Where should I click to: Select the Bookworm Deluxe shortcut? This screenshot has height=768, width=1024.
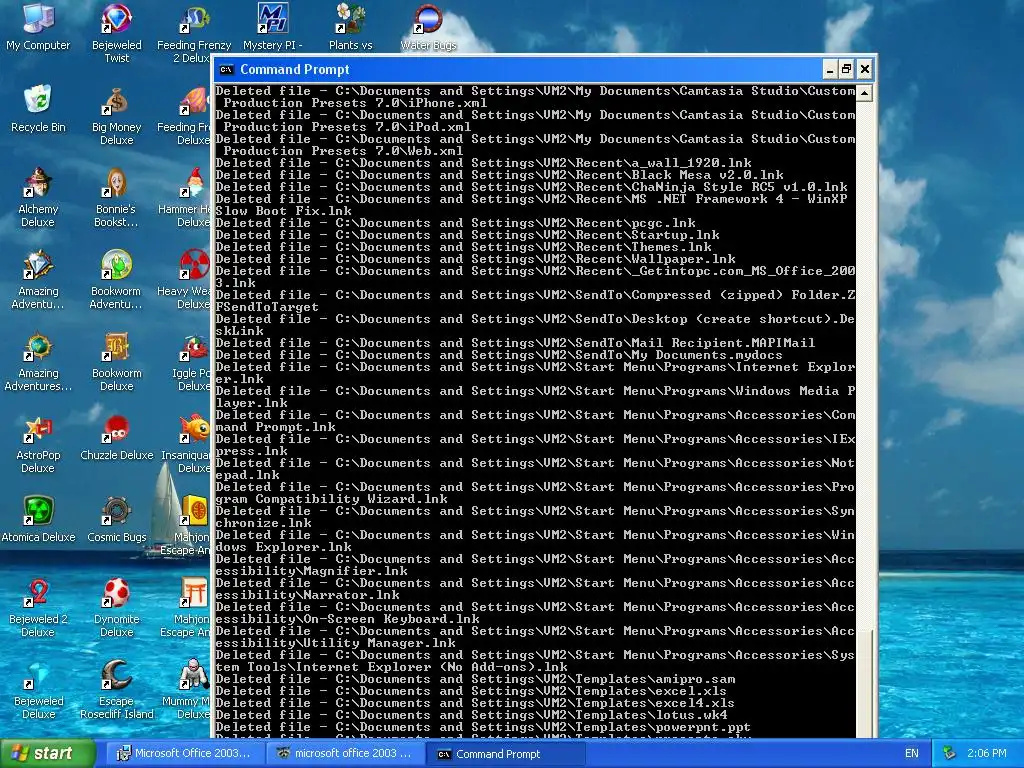tap(116, 362)
